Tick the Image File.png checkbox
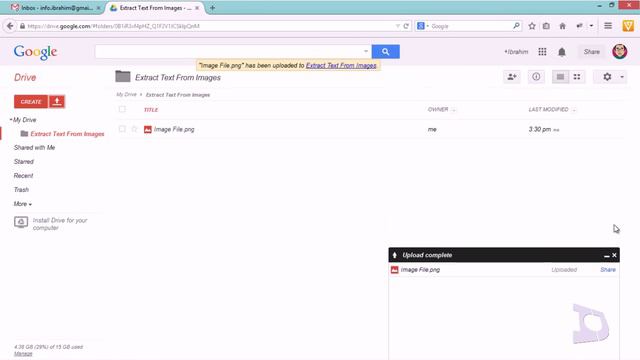The image size is (640, 360). 122,129
